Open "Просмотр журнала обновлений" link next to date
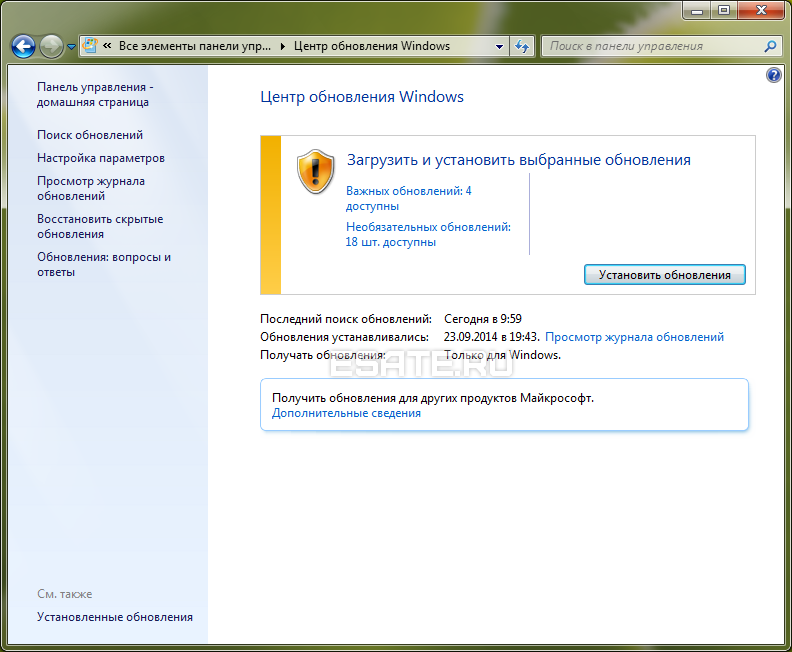The image size is (792, 652). pyautogui.click(x=634, y=337)
